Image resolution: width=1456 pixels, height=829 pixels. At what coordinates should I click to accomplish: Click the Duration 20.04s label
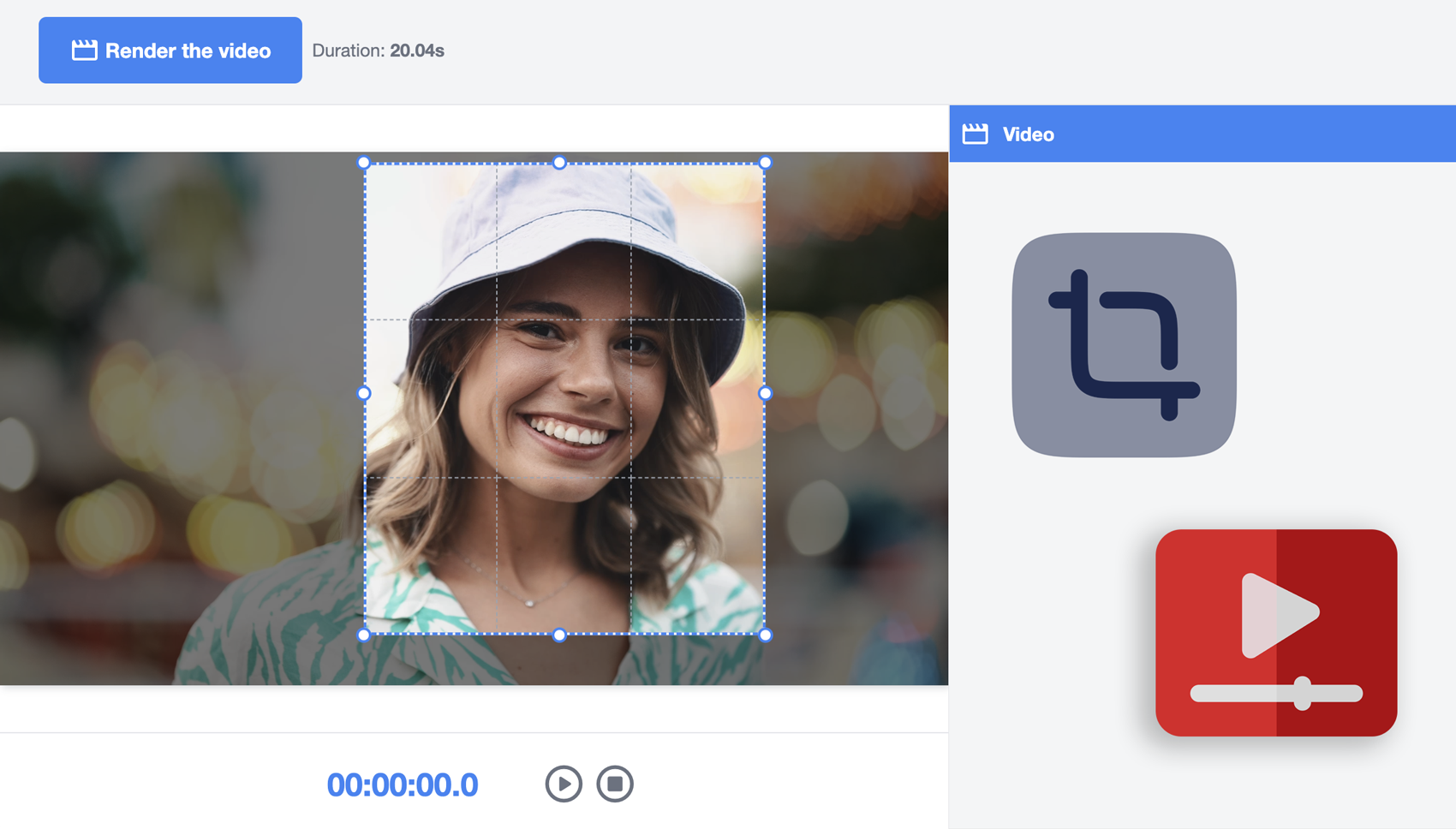[x=378, y=51]
